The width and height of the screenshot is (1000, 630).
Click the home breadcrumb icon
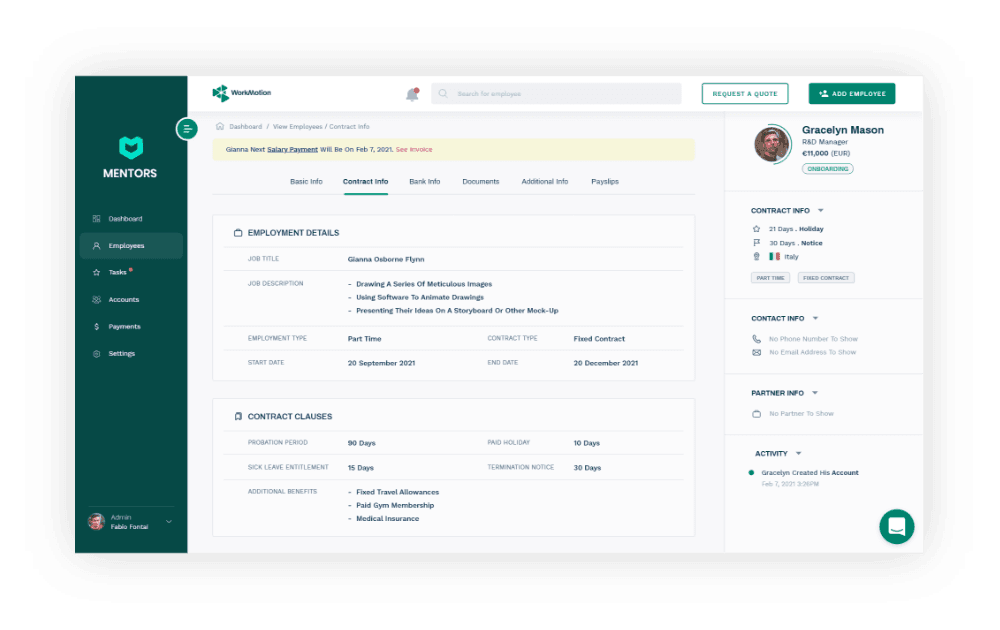pyautogui.click(x=219, y=127)
